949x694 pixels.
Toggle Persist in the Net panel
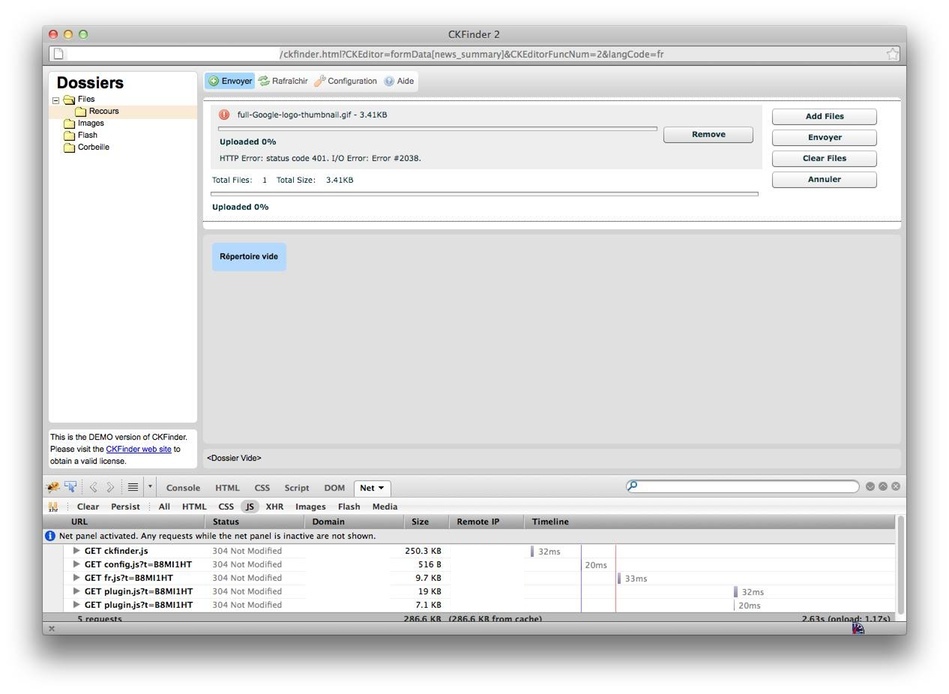click(125, 506)
